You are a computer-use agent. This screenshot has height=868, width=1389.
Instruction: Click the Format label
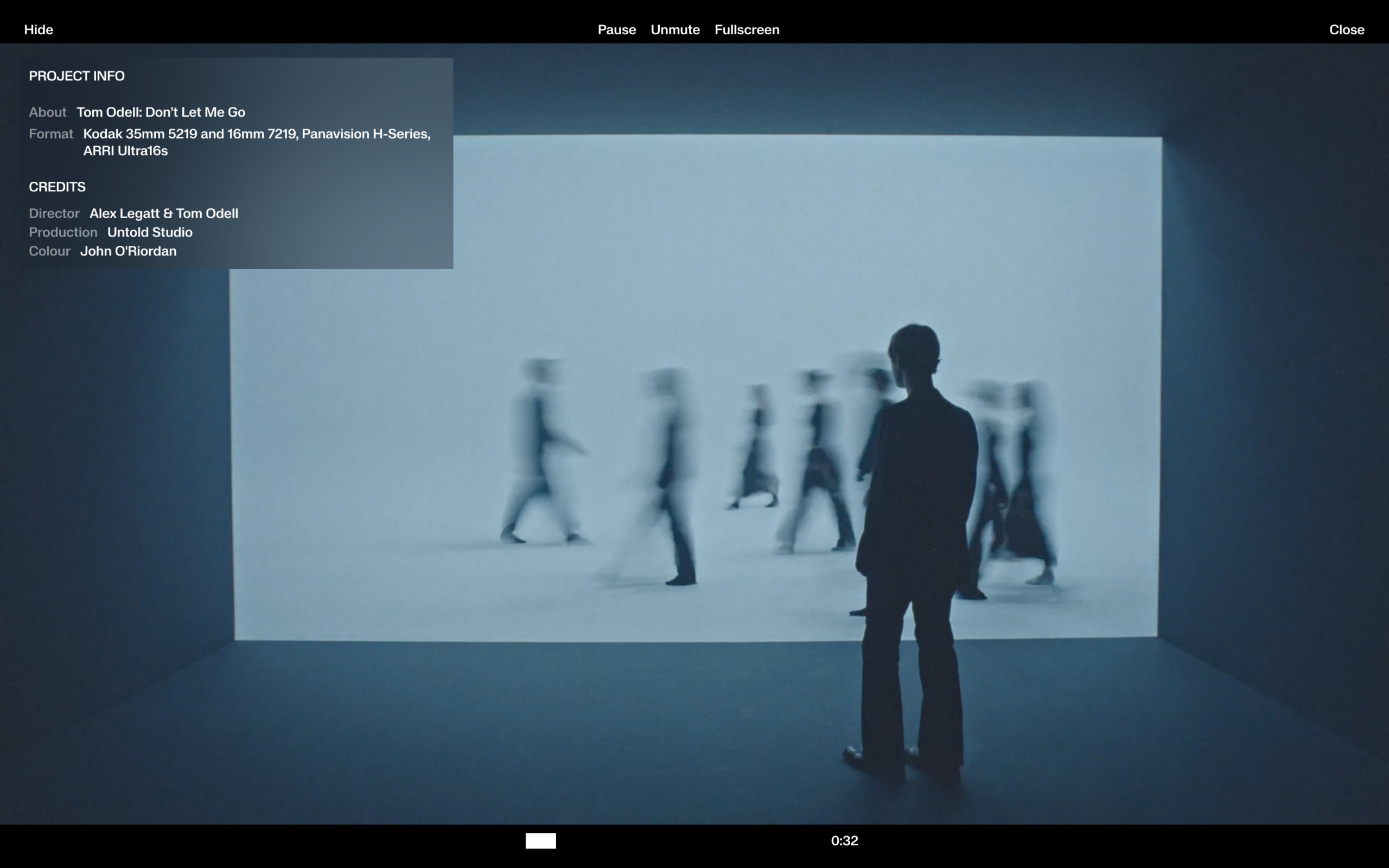pyautogui.click(x=51, y=134)
